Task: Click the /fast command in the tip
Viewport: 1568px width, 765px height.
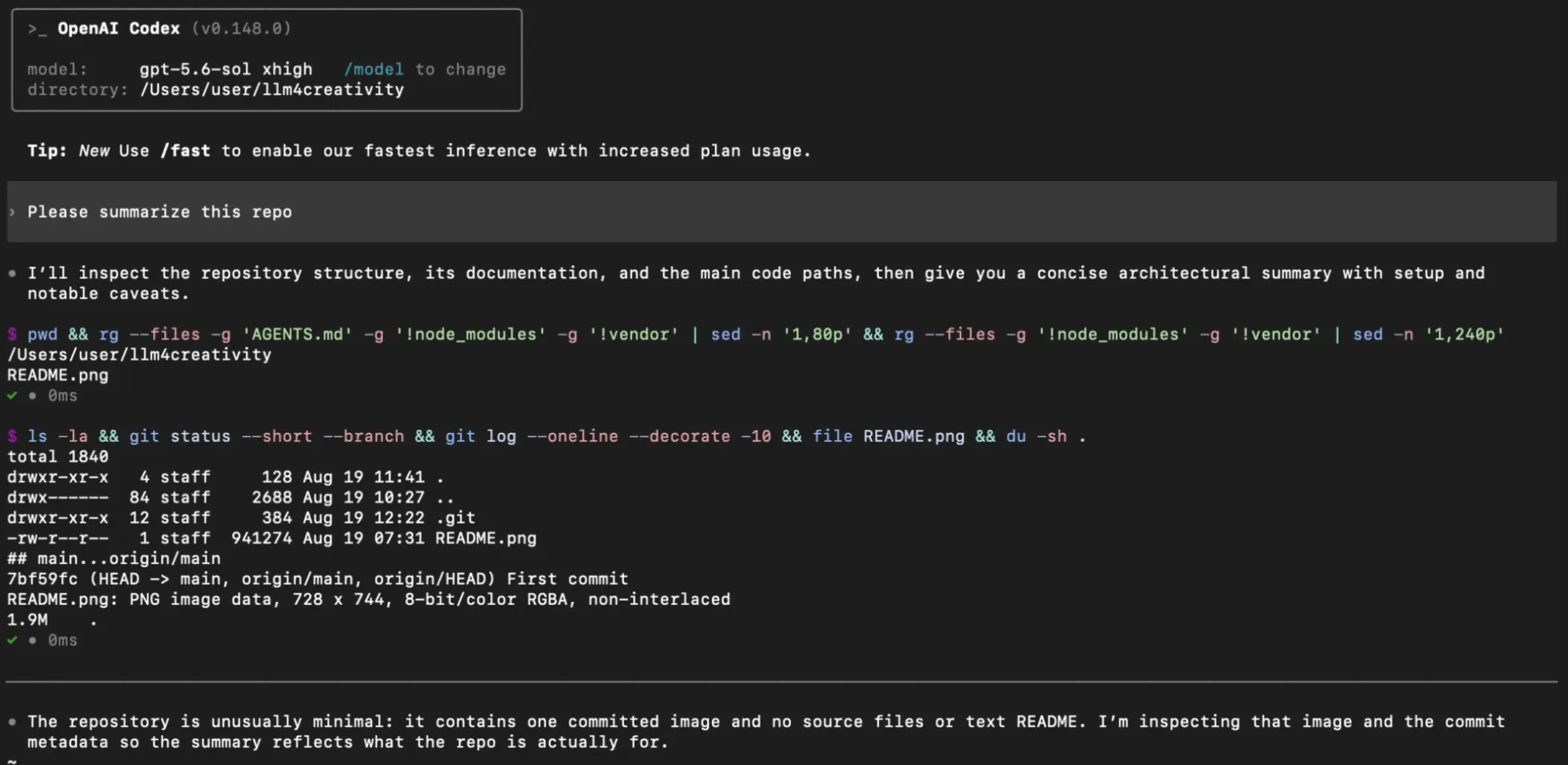Action: [x=185, y=150]
